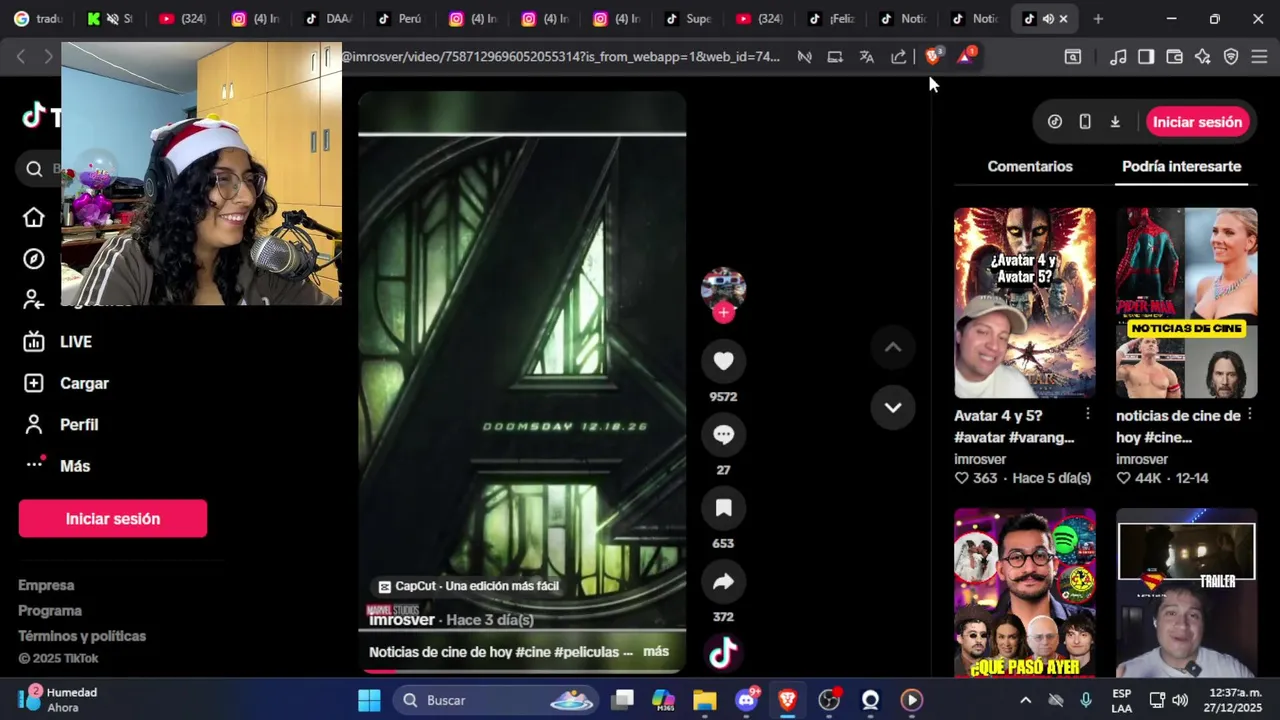Open Brave VPN shield icon
Viewport: 1280px width, 720px height.
(1231, 57)
